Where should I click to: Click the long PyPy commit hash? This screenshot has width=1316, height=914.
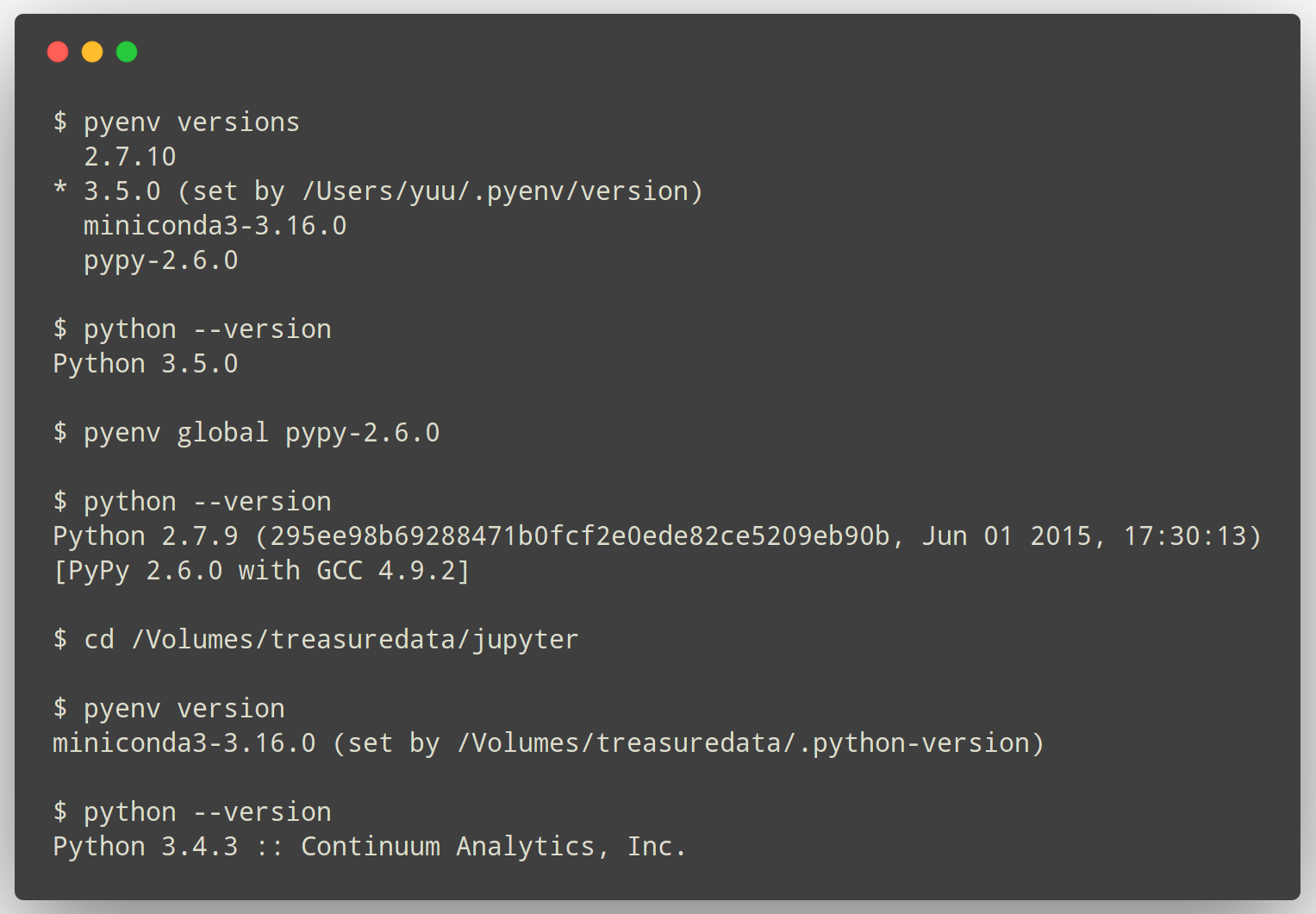(x=579, y=536)
